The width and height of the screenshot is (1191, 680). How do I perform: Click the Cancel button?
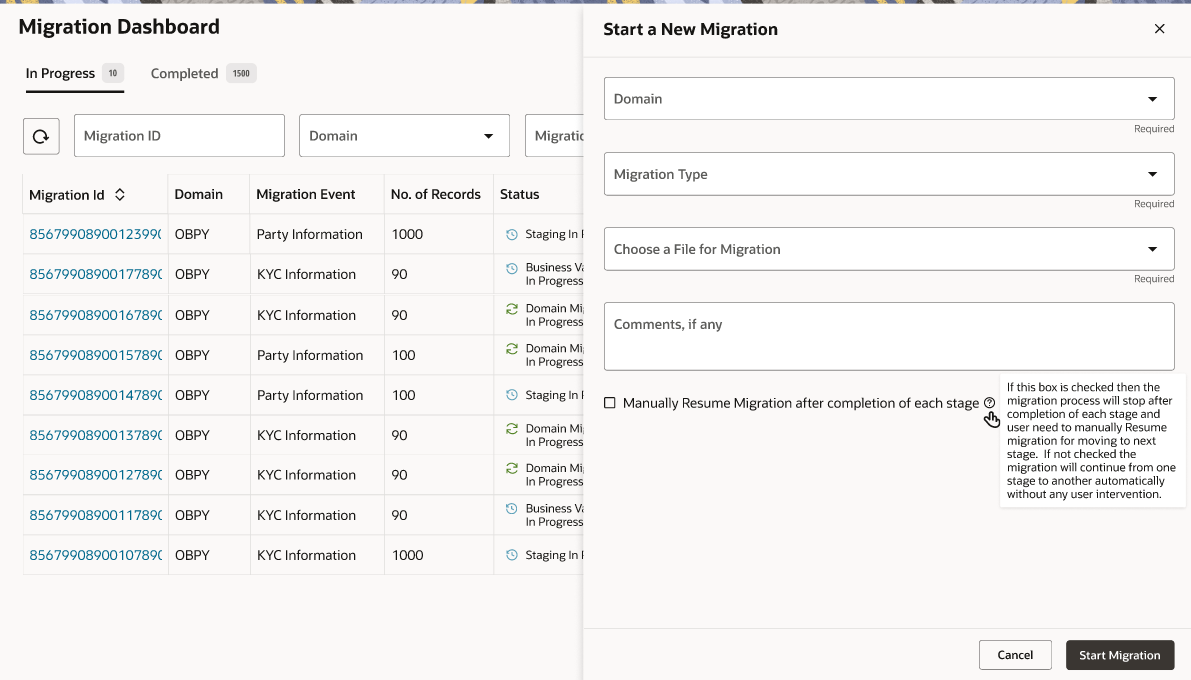click(x=1015, y=655)
